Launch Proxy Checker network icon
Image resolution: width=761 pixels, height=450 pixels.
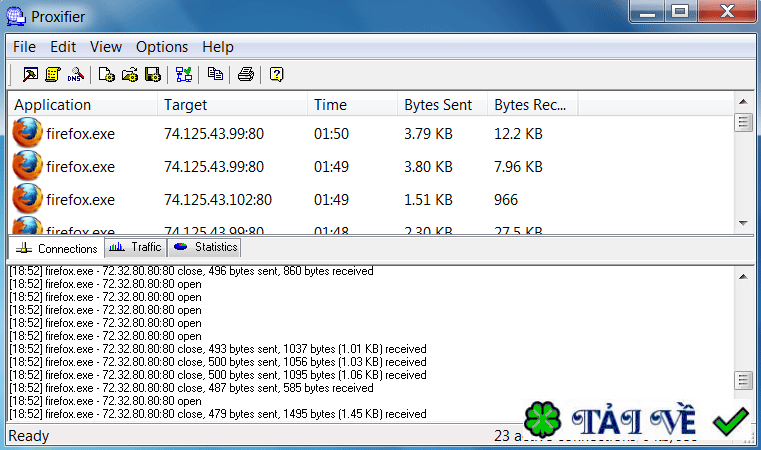183,74
